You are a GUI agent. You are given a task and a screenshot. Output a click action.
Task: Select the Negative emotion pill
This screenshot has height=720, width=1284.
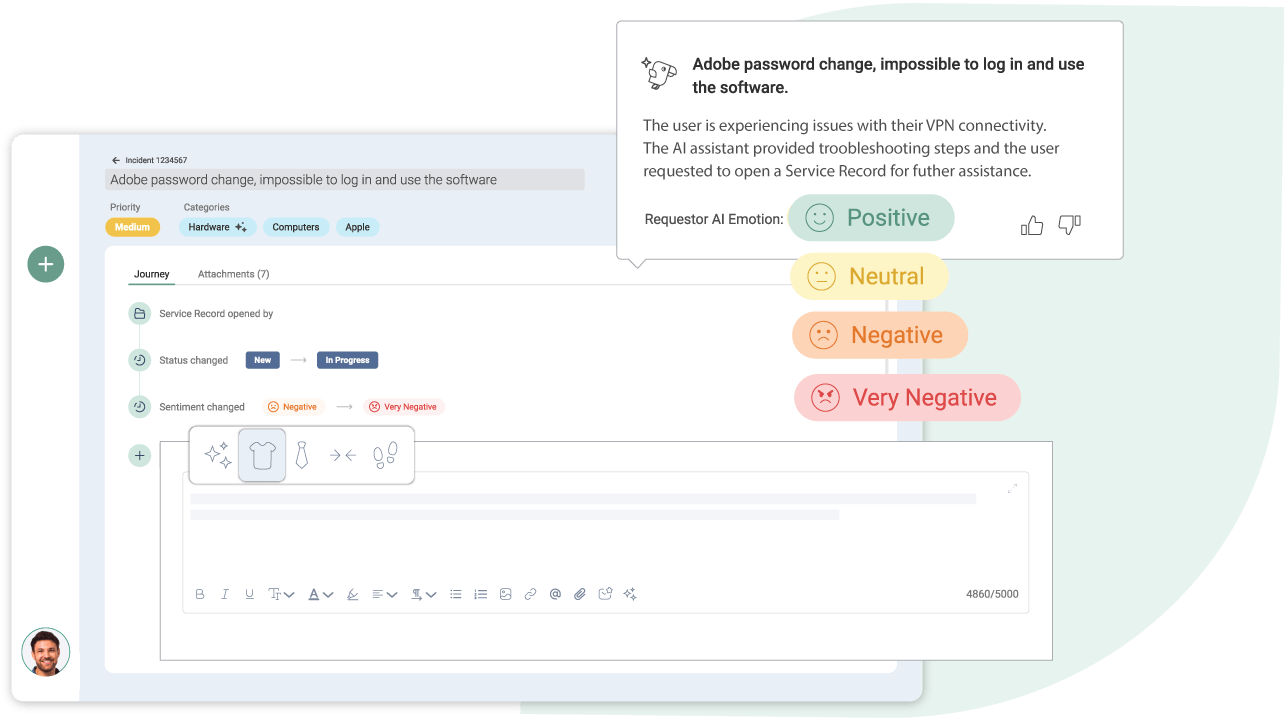pos(880,335)
